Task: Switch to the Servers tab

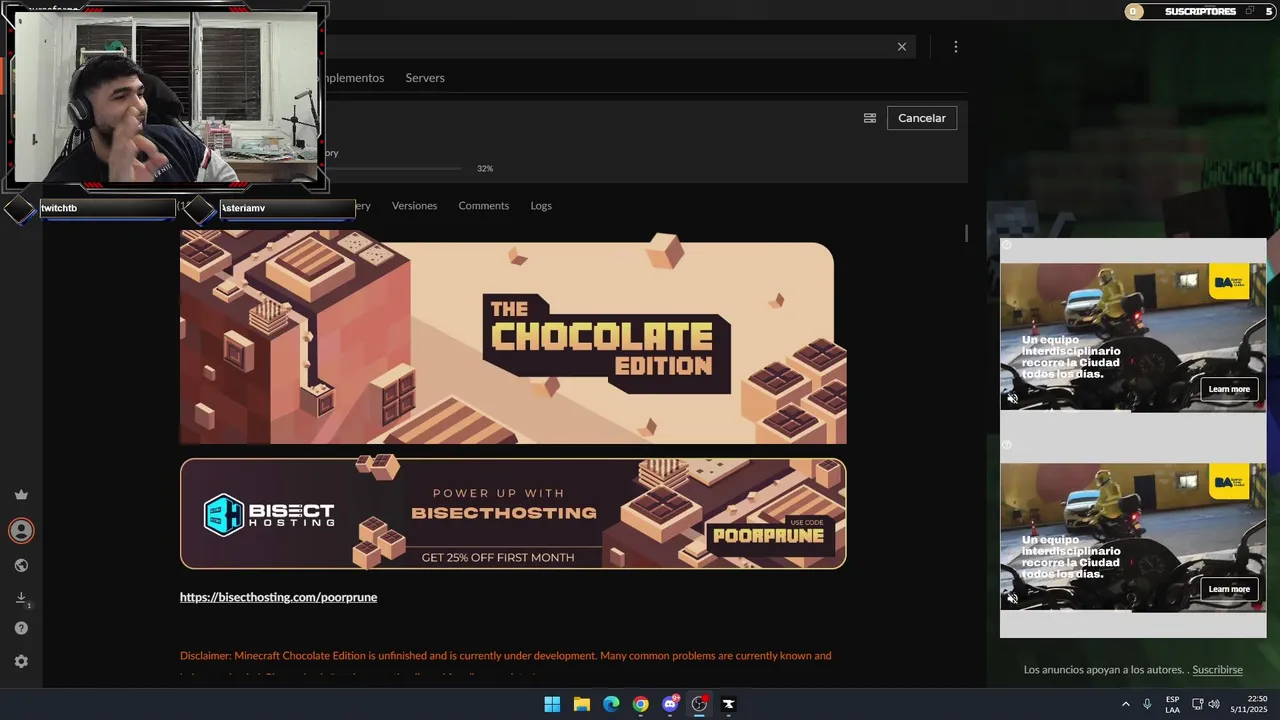Action: point(425,78)
